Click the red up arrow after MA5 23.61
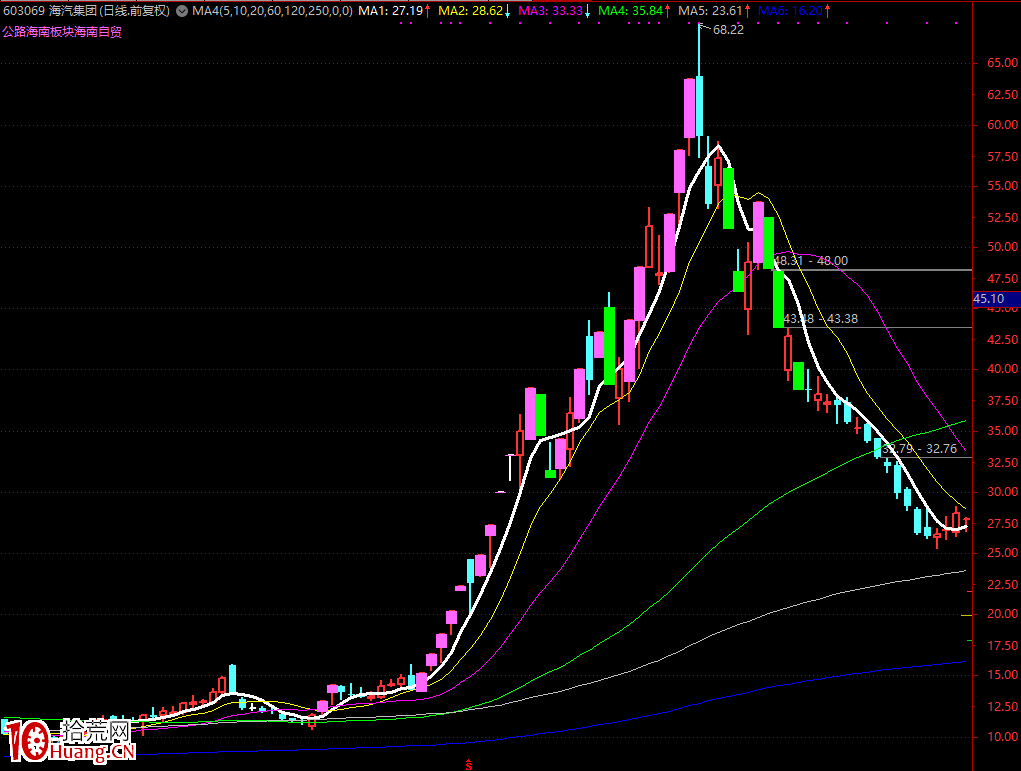The width and height of the screenshot is (1021, 771). (x=746, y=12)
